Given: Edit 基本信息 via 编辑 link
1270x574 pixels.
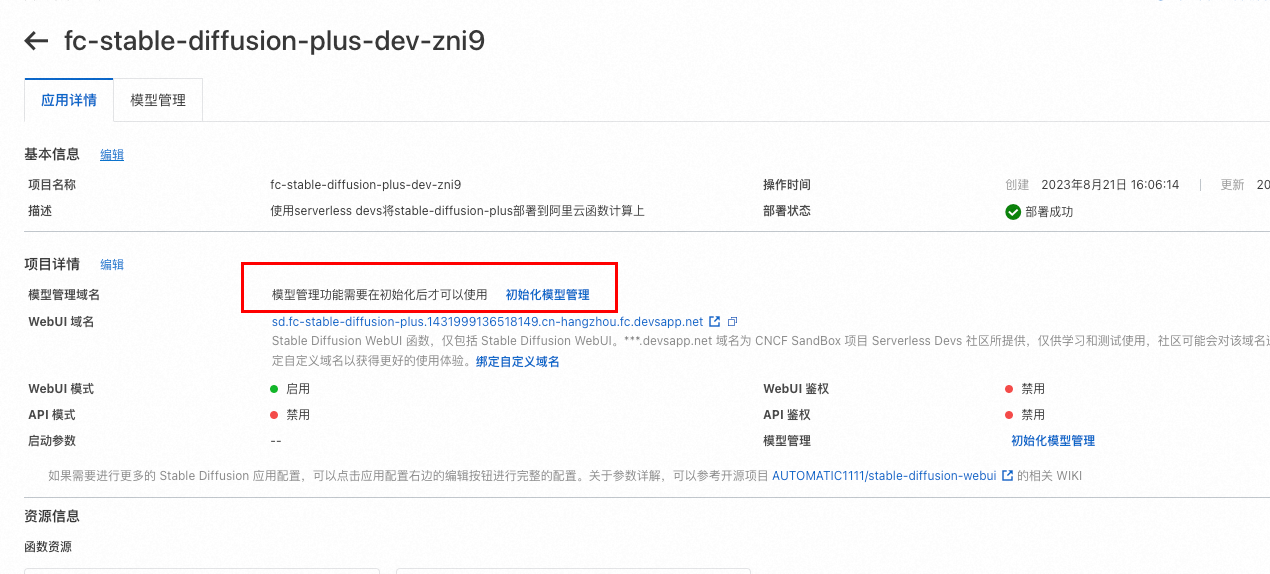Looking at the screenshot, I should (112, 155).
